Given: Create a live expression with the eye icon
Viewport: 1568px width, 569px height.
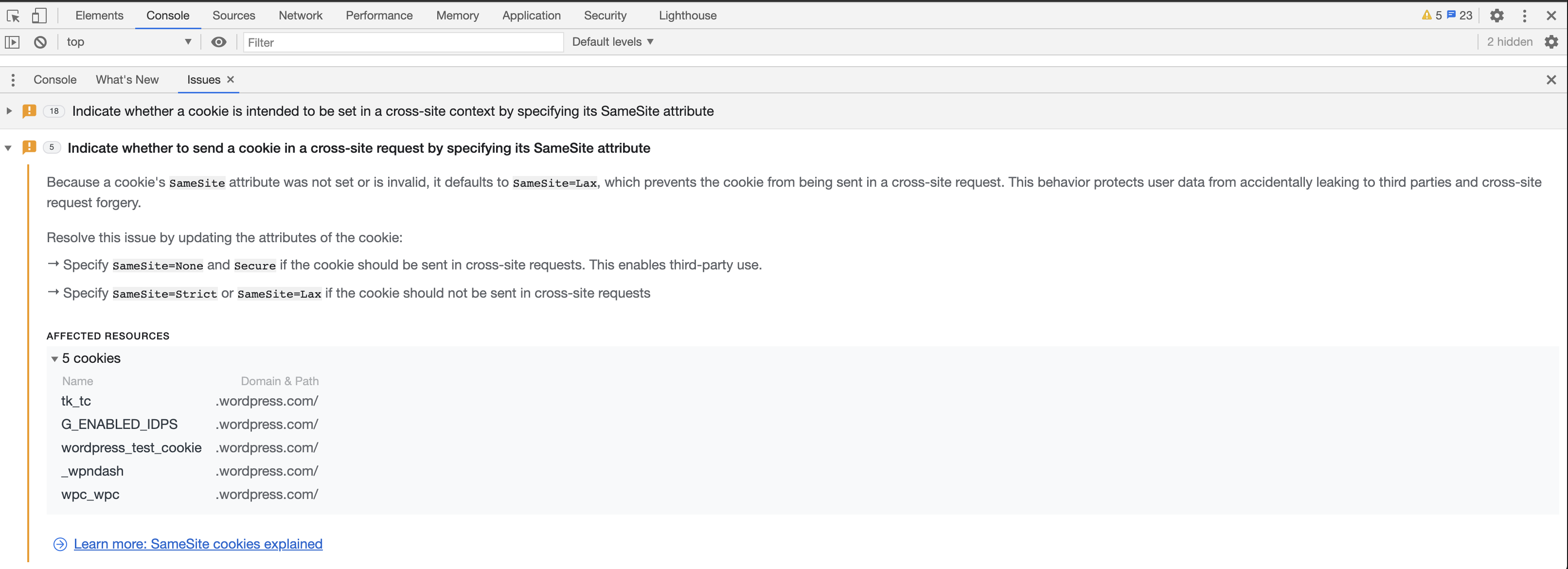Looking at the screenshot, I should point(218,42).
